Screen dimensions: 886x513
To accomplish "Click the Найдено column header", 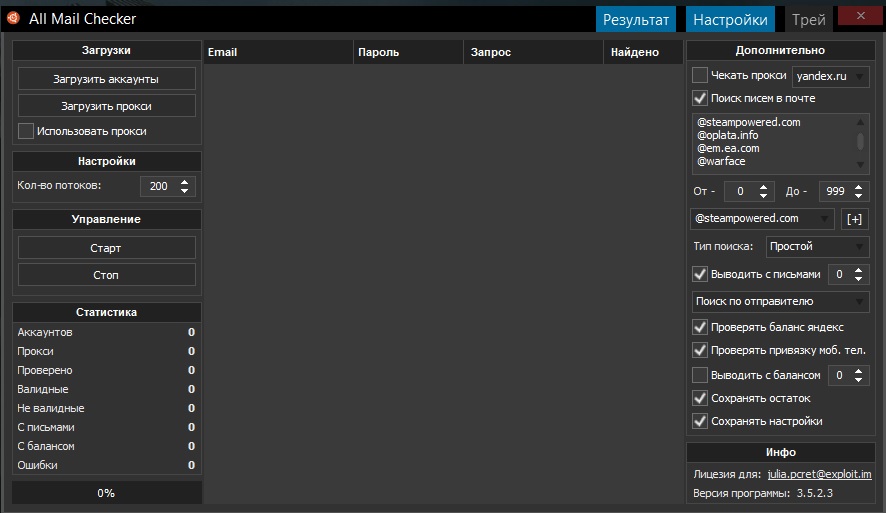I will pos(643,52).
